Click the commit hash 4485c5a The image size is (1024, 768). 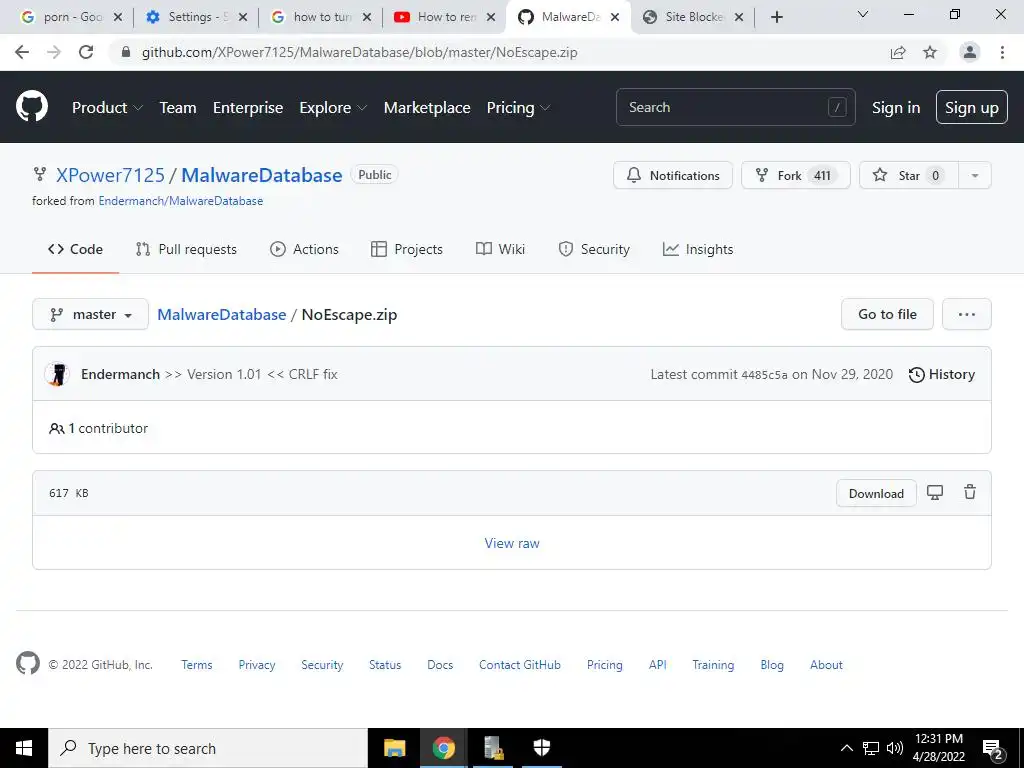[764, 375]
